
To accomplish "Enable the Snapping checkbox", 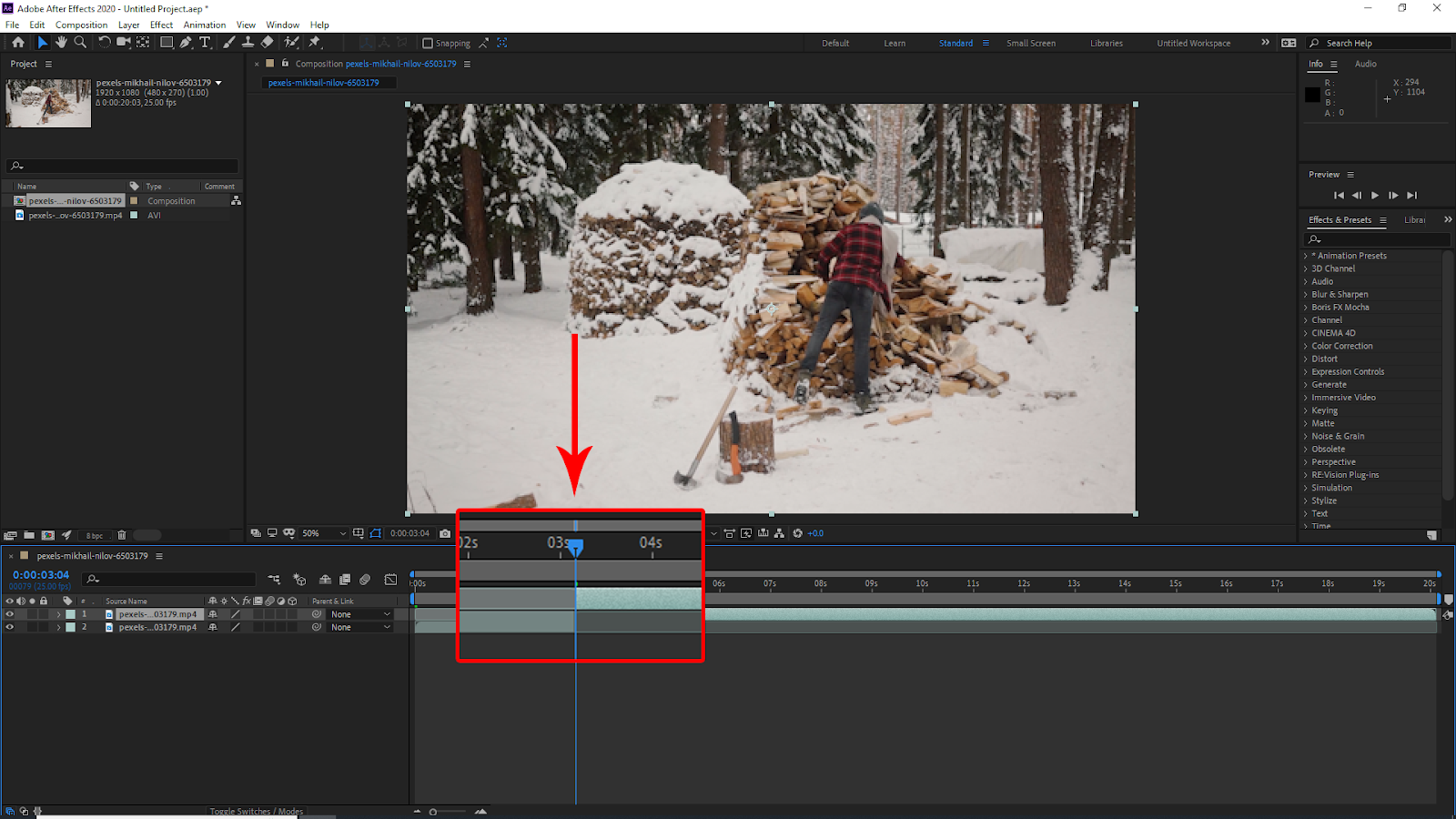I will [x=428, y=43].
